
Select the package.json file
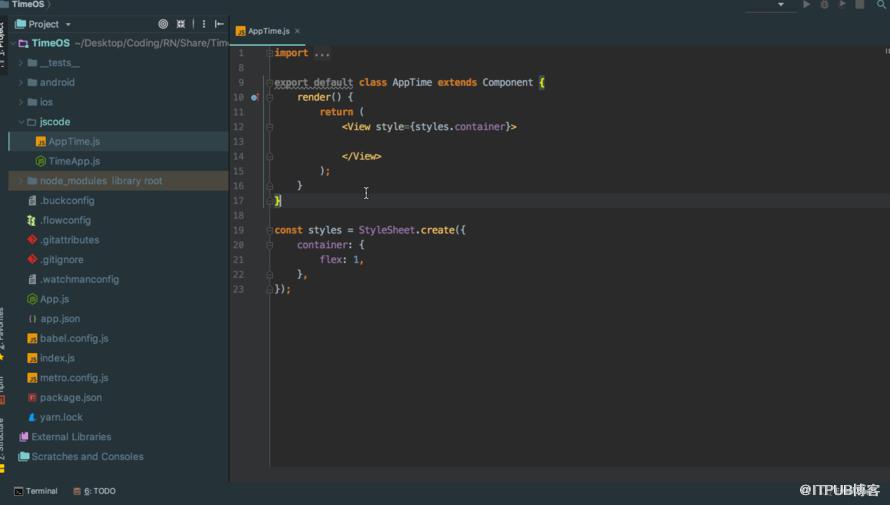(70, 397)
